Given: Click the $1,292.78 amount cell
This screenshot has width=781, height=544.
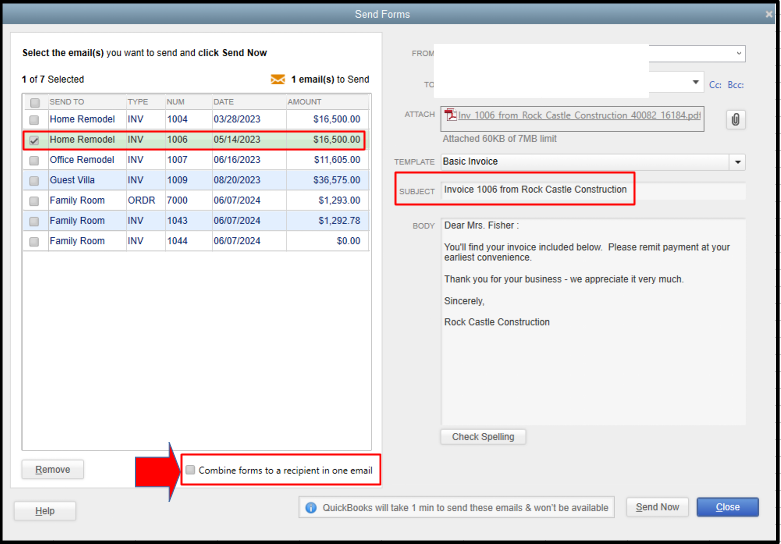Looking at the screenshot, I should (x=327, y=220).
